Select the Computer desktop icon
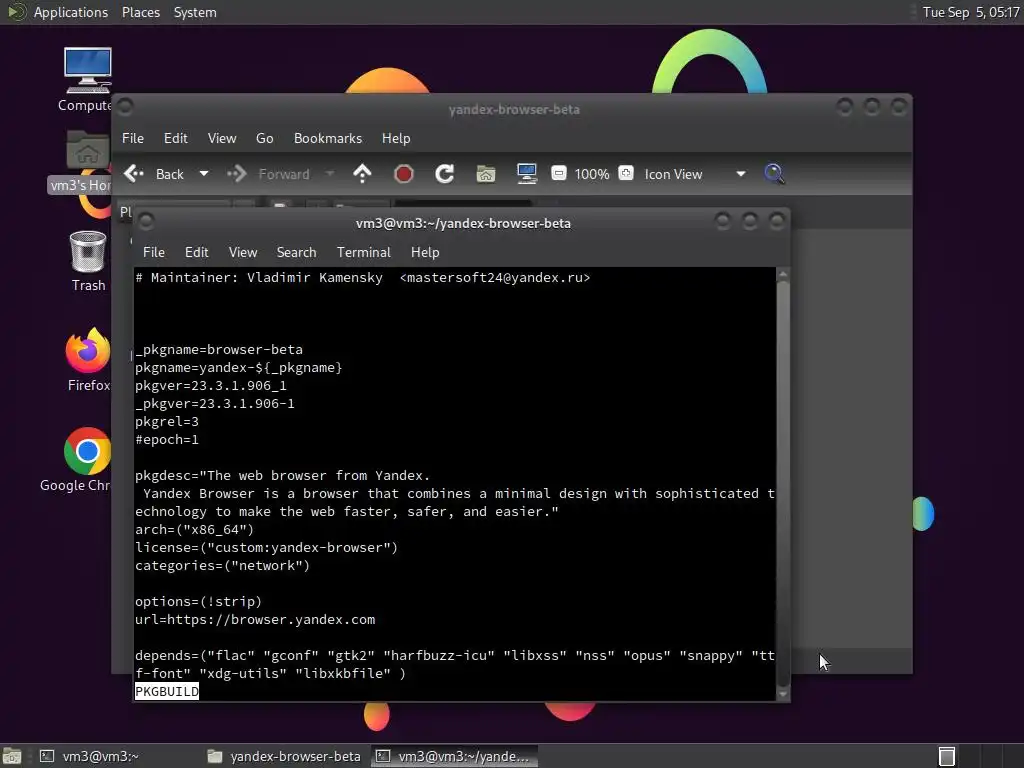The image size is (1024, 768). 88,80
